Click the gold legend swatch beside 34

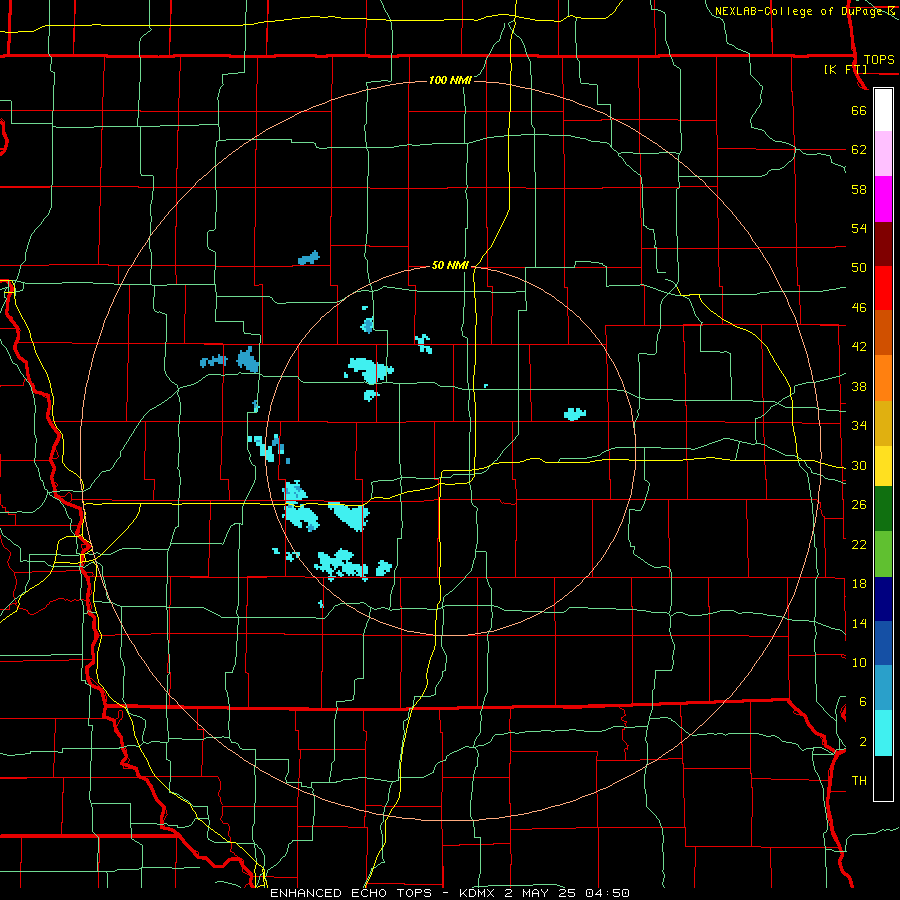(883, 424)
